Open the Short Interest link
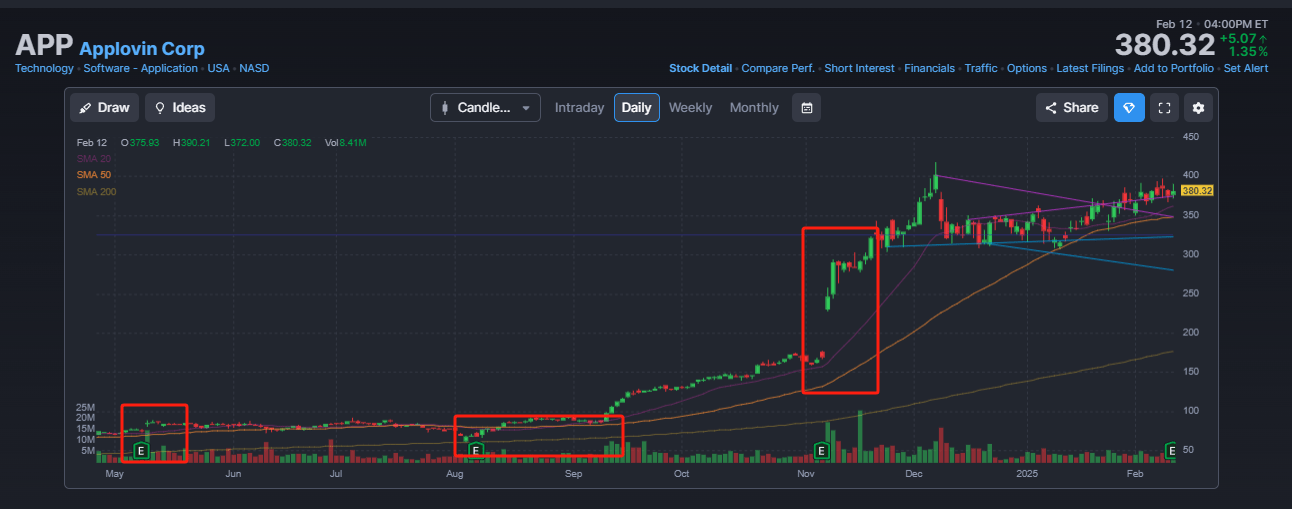This screenshot has height=509, width=1292. (859, 68)
